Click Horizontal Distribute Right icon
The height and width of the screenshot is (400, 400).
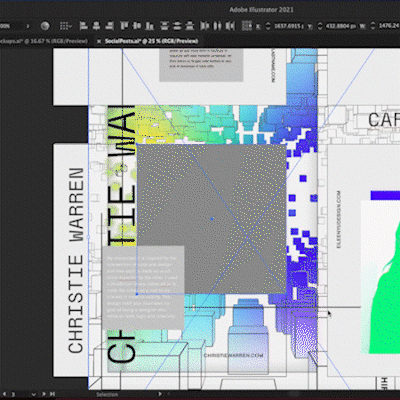coord(230,26)
